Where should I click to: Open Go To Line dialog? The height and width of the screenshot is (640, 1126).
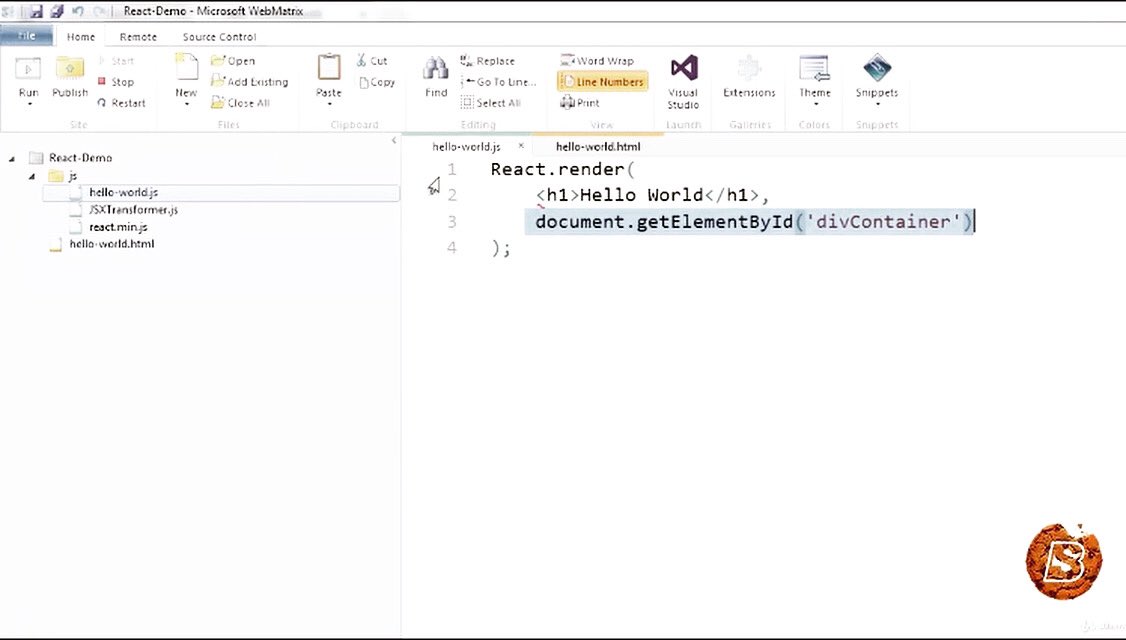[498, 82]
